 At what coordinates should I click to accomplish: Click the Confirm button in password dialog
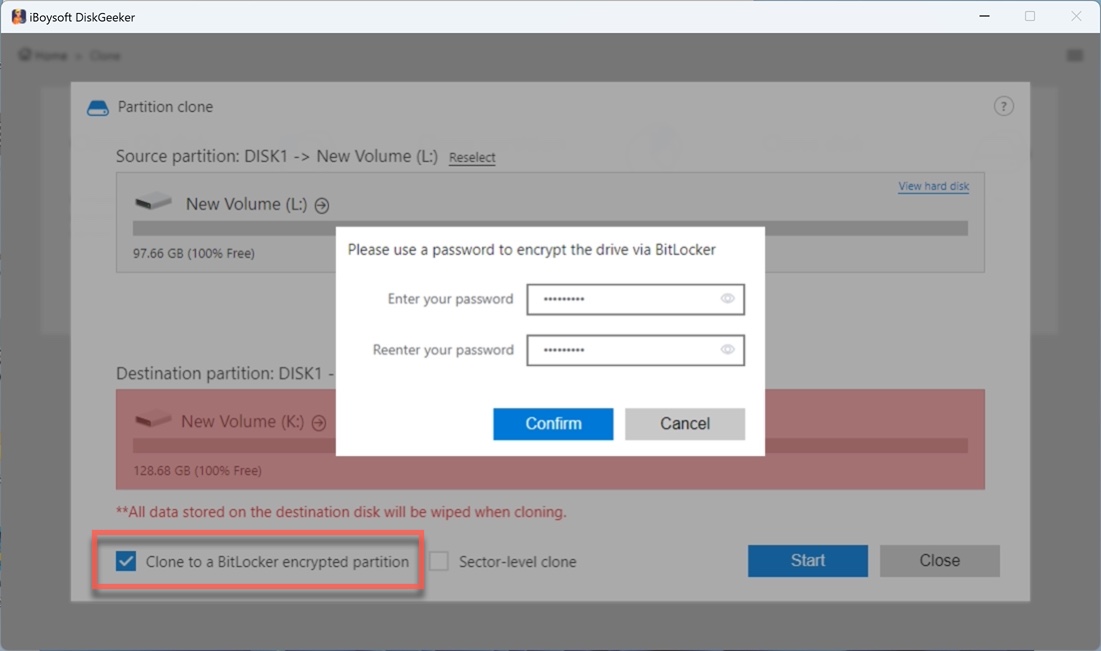[x=553, y=423]
